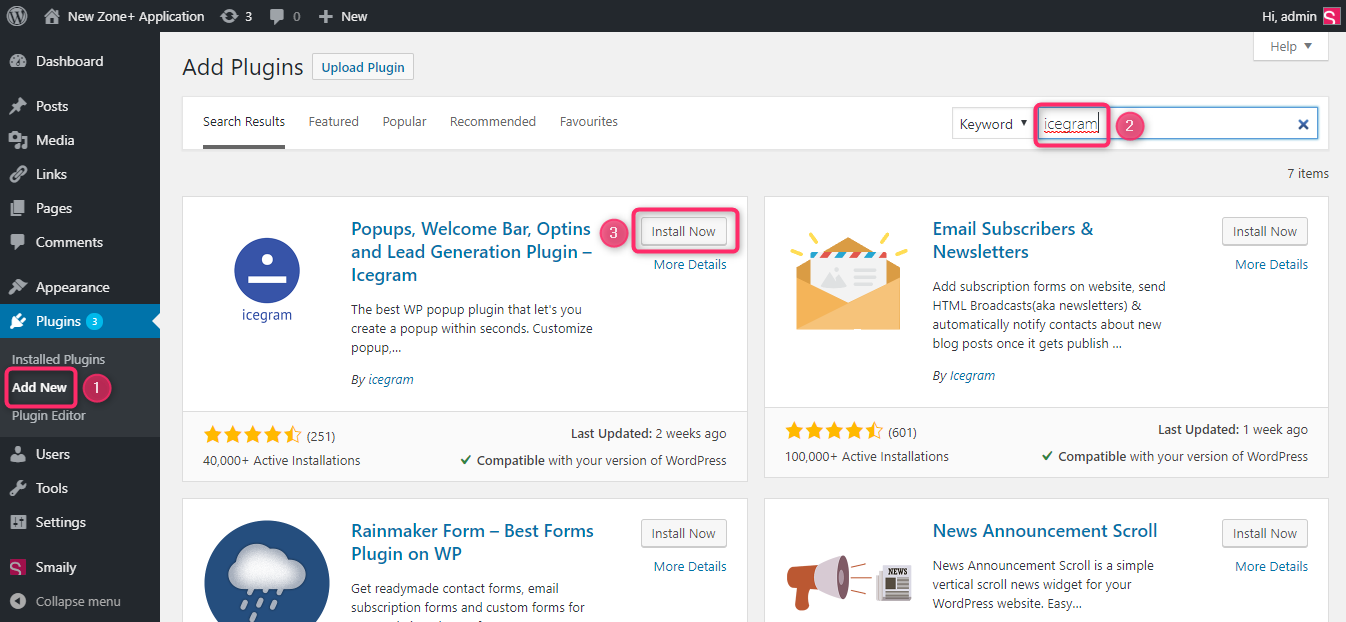Open News Announcement Scroll title link
This screenshot has height=622, width=1346.
pyautogui.click(x=1045, y=531)
